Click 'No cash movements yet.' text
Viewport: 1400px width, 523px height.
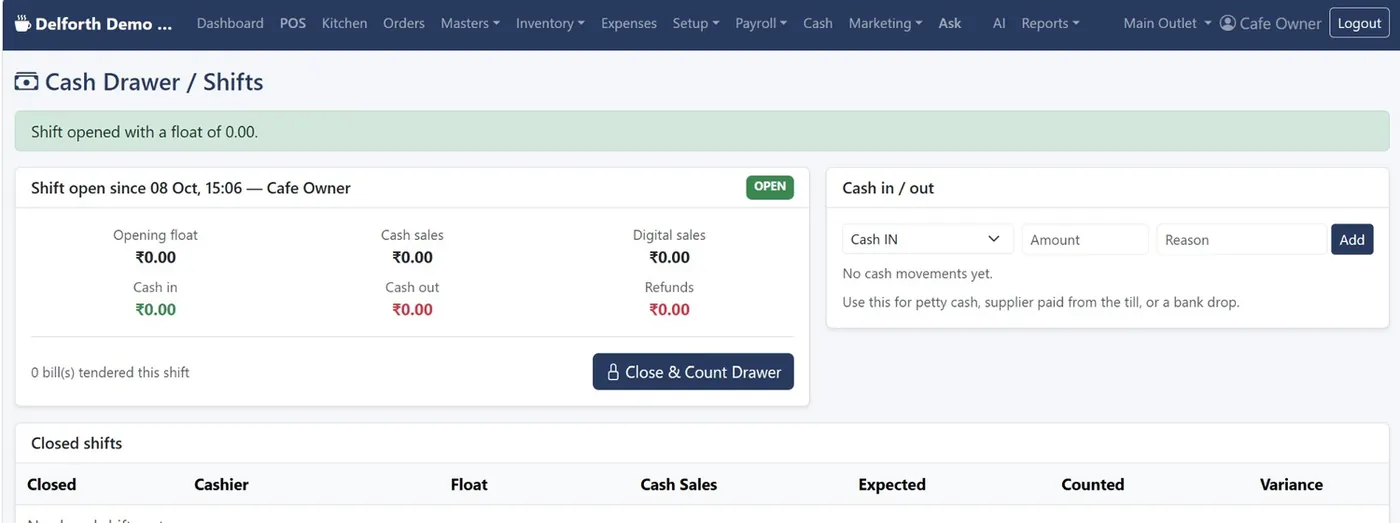[918, 273]
